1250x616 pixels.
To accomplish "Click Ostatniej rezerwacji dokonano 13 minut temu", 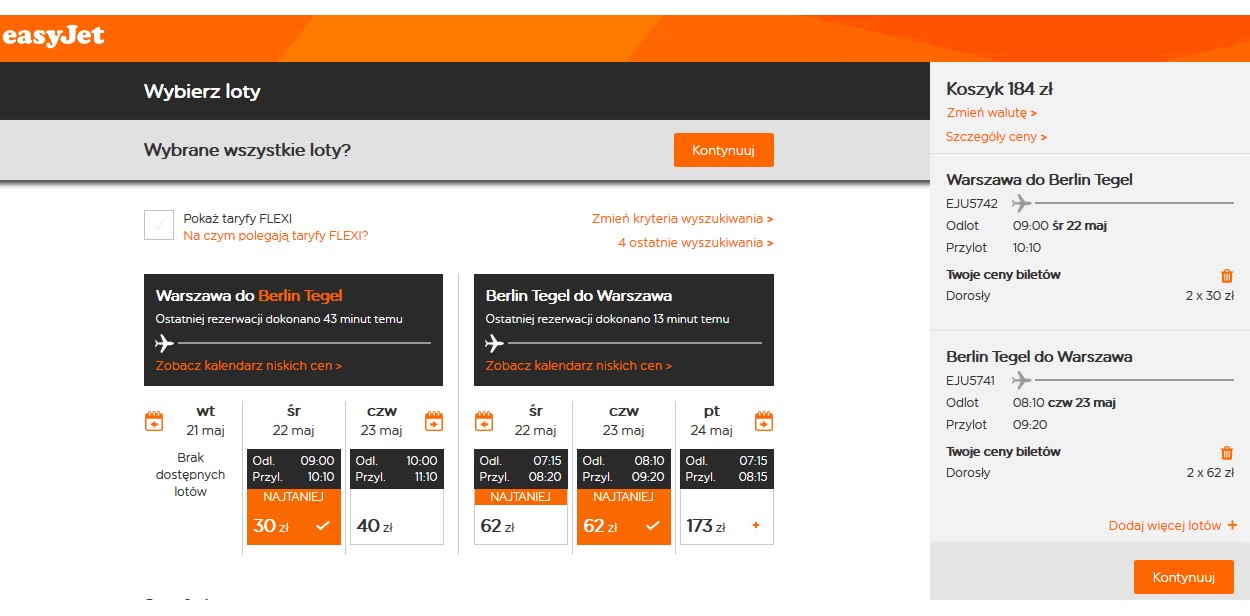I will pyautogui.click(x=608, y=319).
